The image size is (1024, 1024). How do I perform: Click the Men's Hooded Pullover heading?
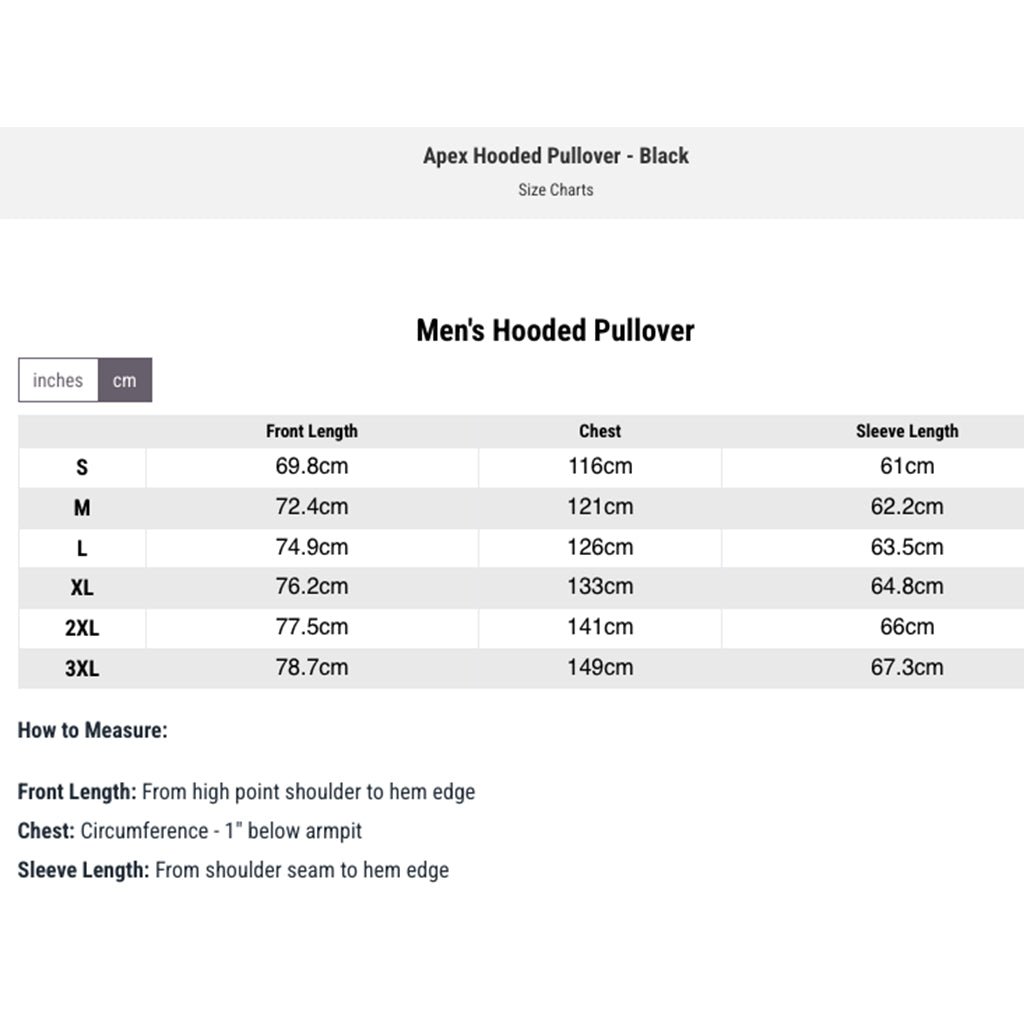(555, 331)
